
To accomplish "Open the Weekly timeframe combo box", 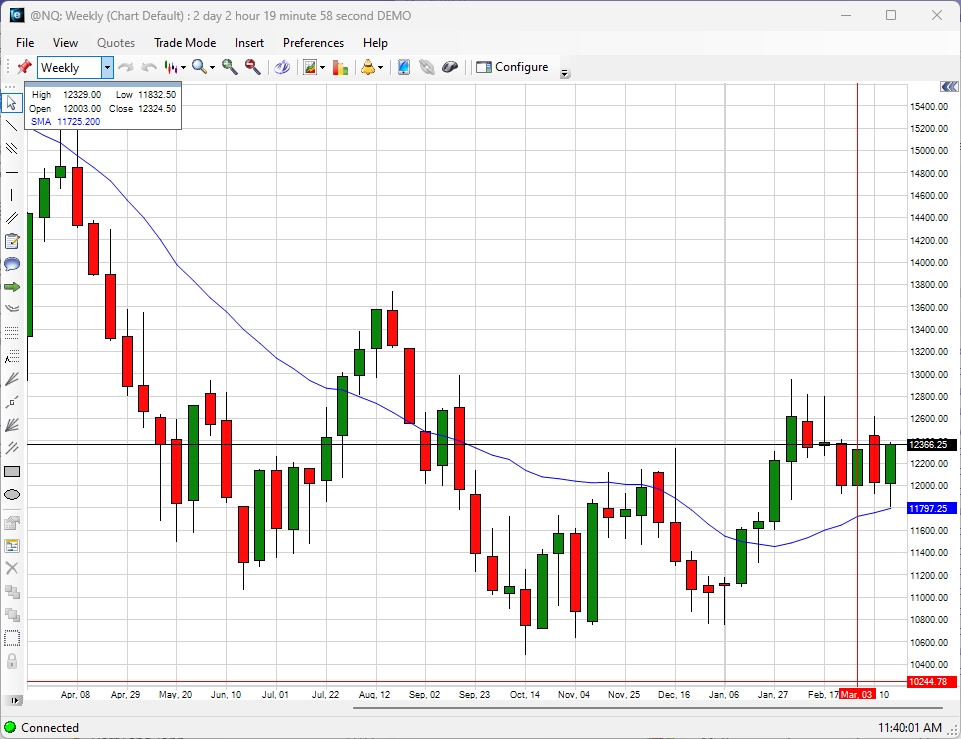I will 75,67.
